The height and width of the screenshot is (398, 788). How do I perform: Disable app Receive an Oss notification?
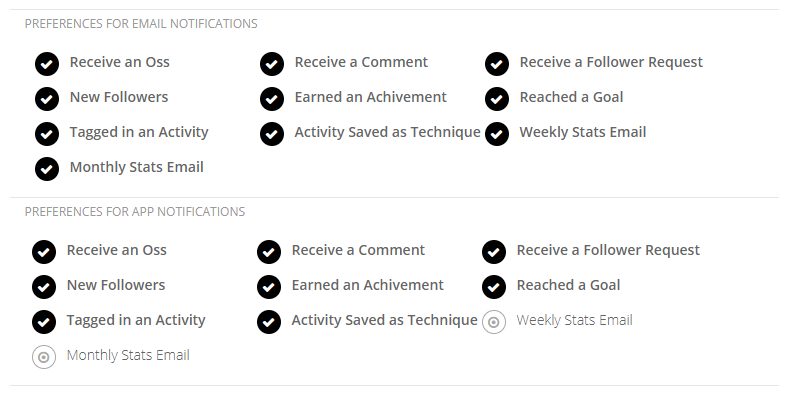pos(44,252)
